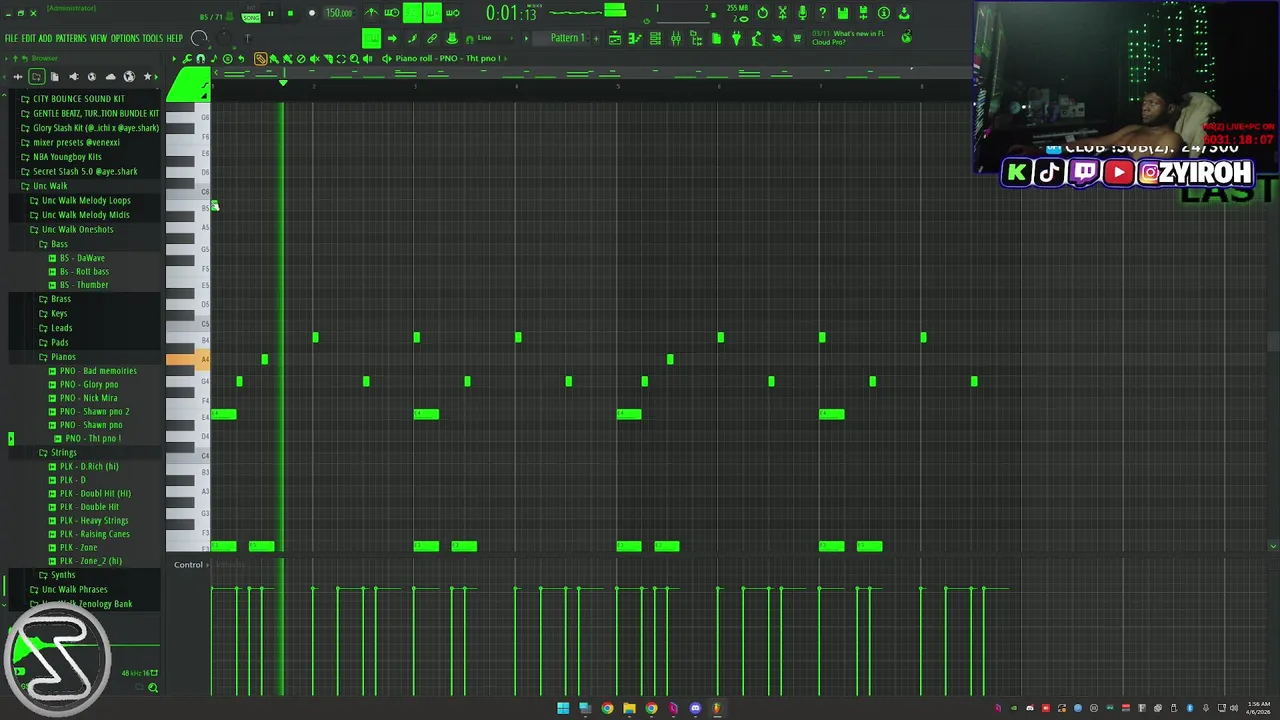Toggle piano roll magnet snap icon
1280x720 pixels.
[x=200, y=58]
